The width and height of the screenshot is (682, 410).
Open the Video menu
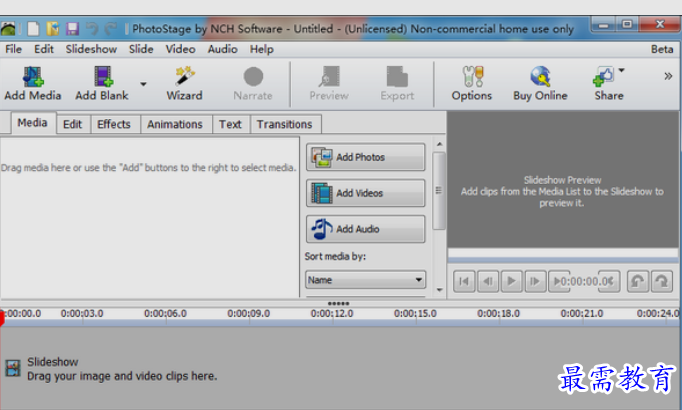pos(180,49)
